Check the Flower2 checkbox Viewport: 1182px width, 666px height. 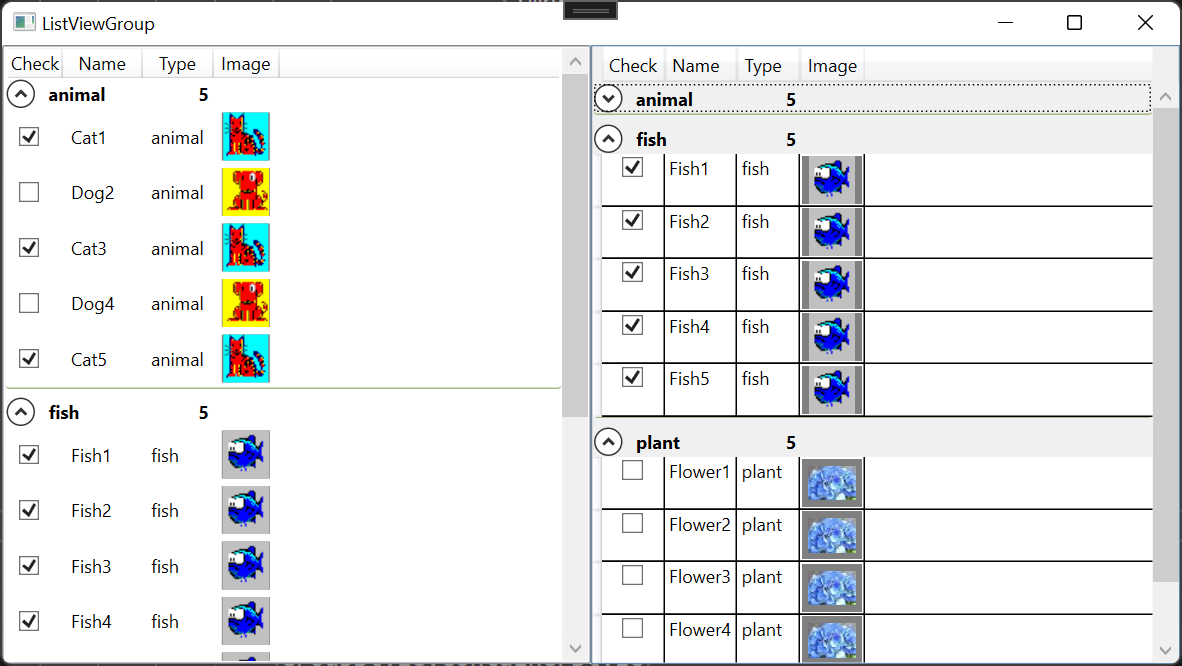coord(632,523)
